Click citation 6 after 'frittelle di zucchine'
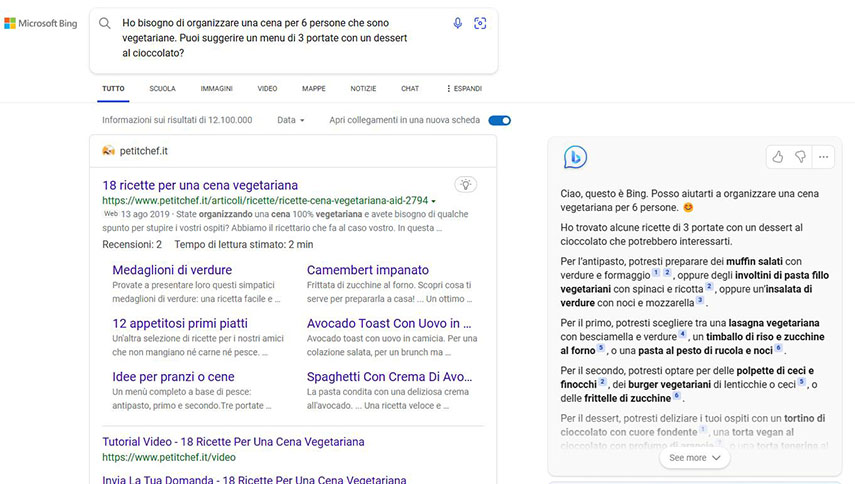Image resolution: width=855 pixels, height=484 pixels. click(x=677, y=396)
